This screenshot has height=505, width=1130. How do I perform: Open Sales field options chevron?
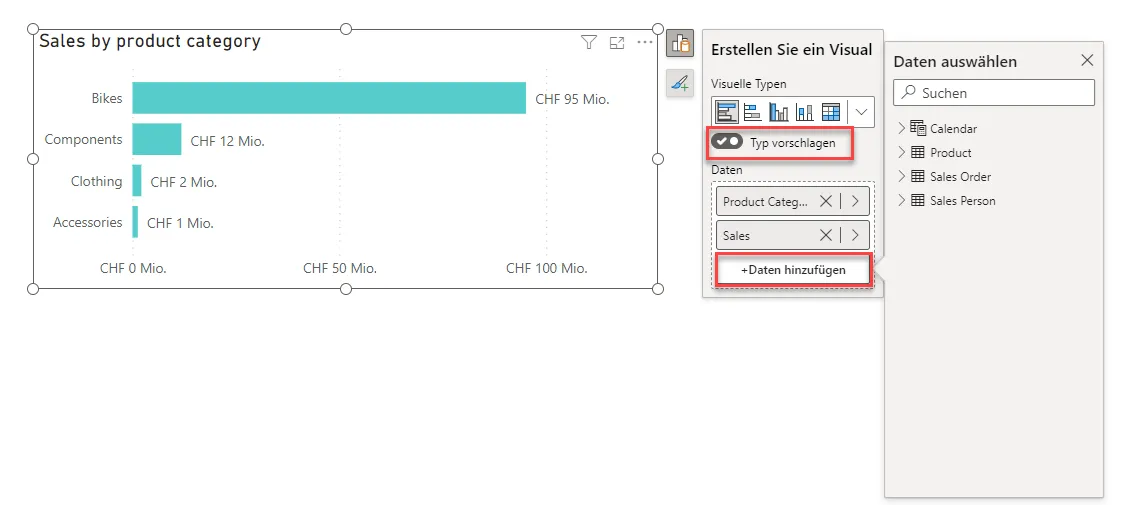[x=855, y=236]
